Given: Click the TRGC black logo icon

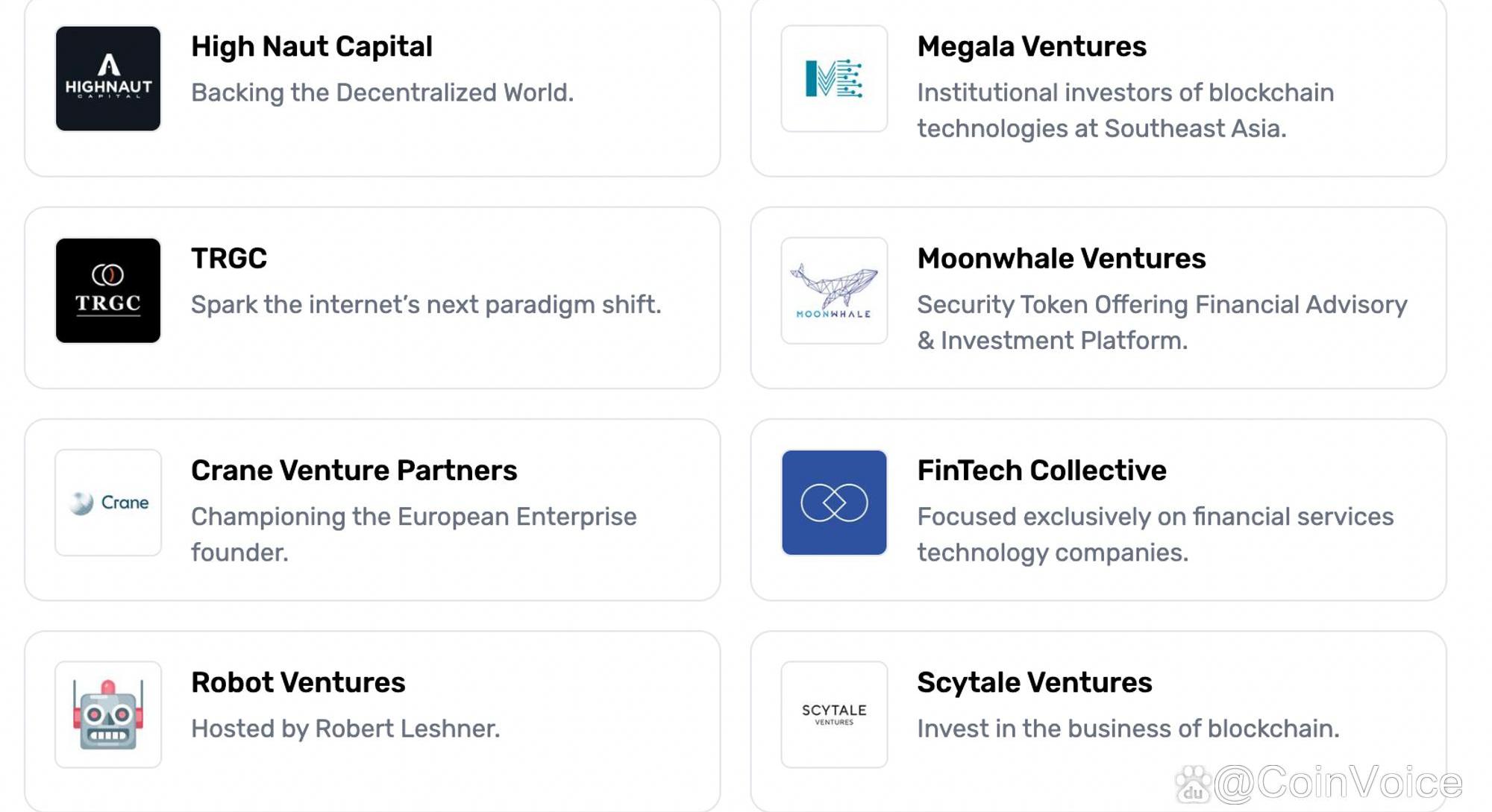Looking at the screenshot, I should [108, 291].
